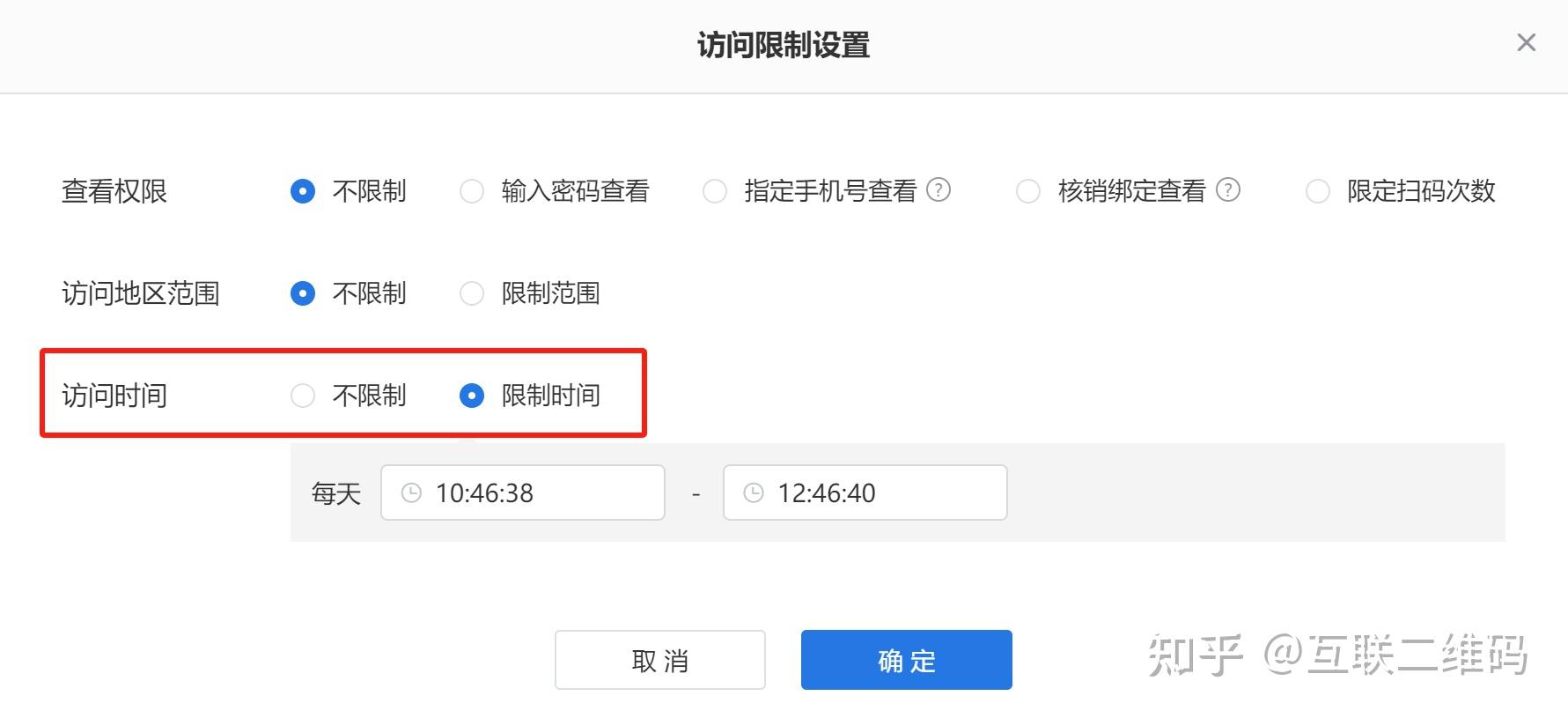The width and height of the screenshot is (1568, 718).
Task: Close the 访问限制设置 dialog
Action: click(1527, 42)
